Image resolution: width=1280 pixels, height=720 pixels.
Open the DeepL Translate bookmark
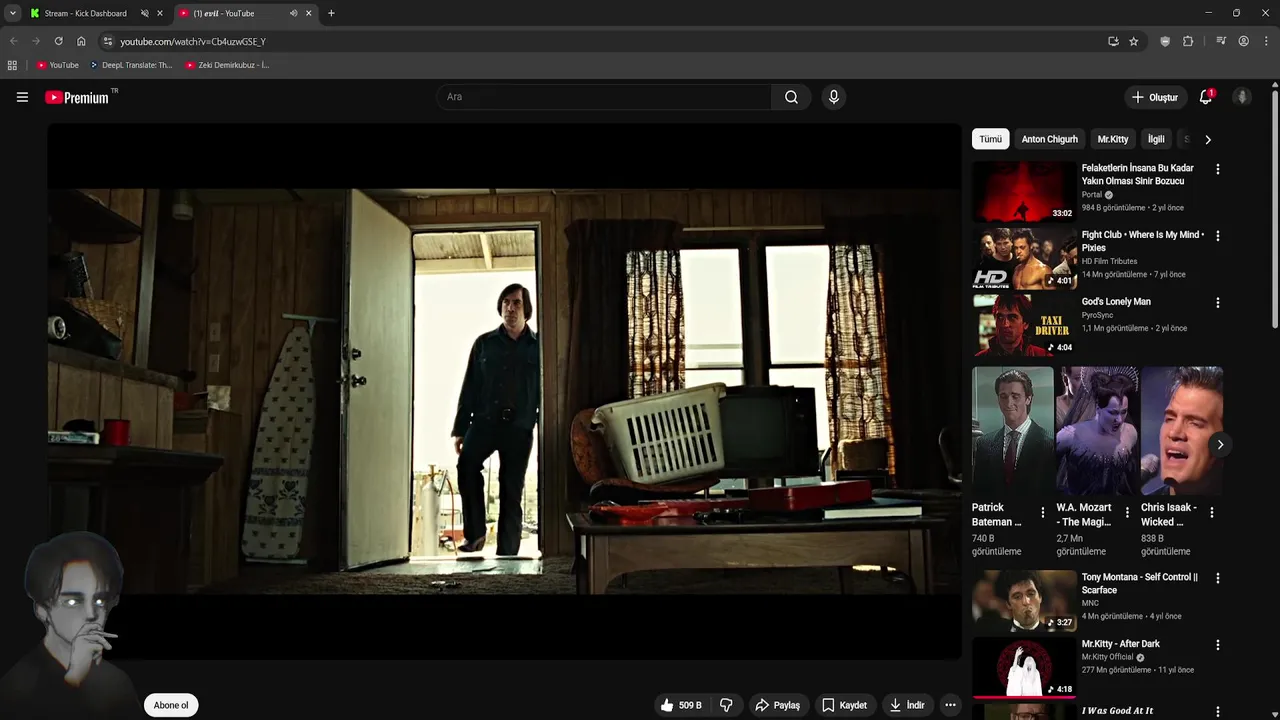pyautogui.click(x=131, y=65)
